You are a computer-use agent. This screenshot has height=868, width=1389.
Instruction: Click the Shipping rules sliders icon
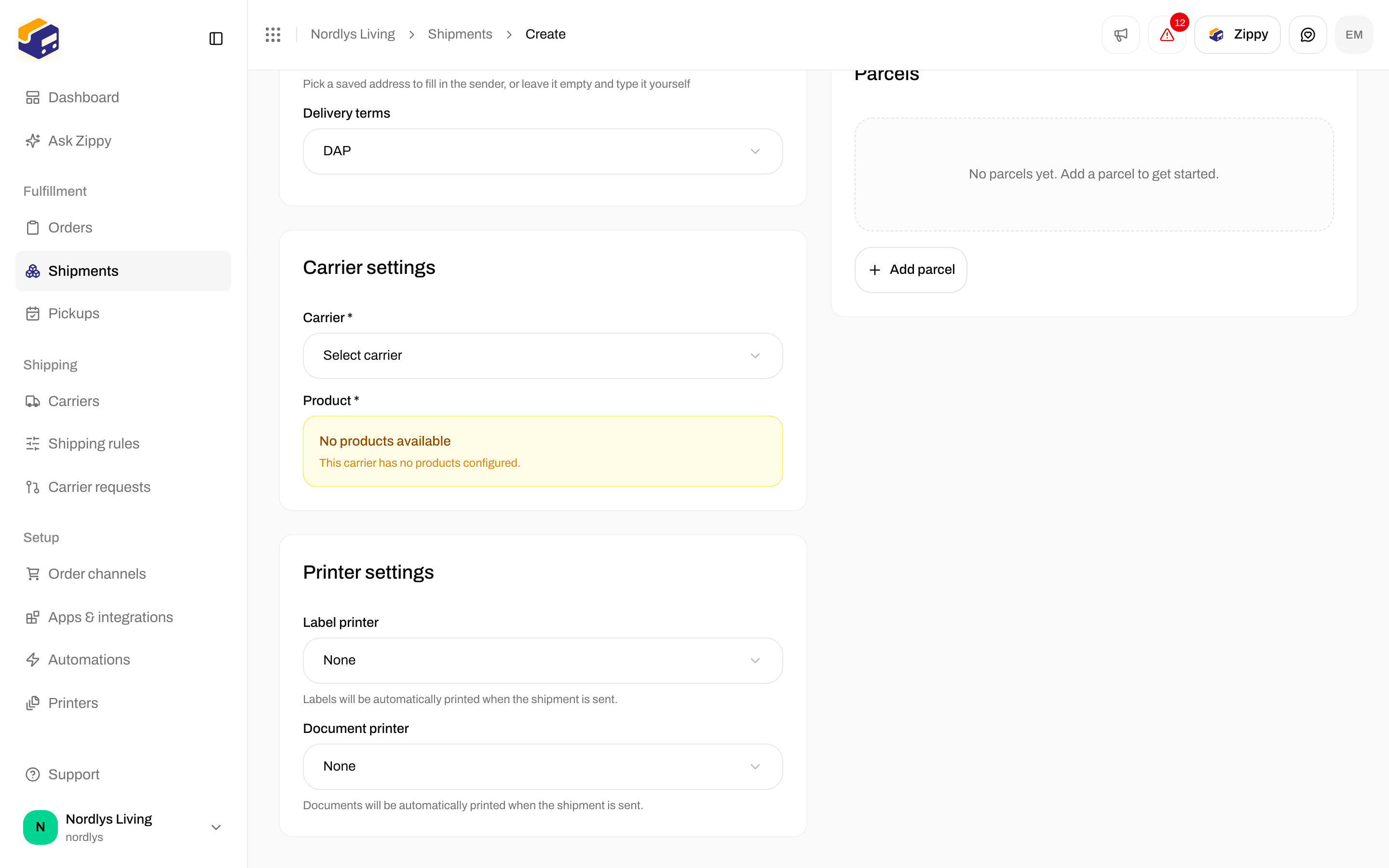click(33, 444)
